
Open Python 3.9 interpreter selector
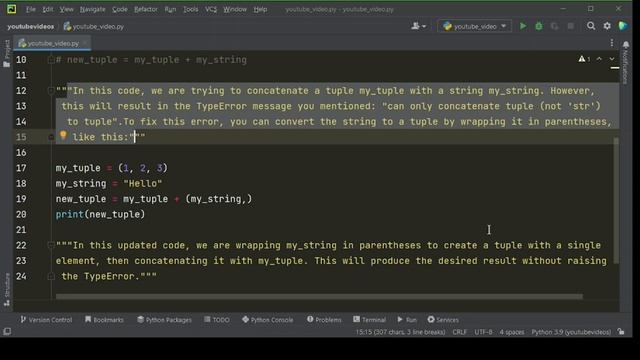[x=571, y=332]
